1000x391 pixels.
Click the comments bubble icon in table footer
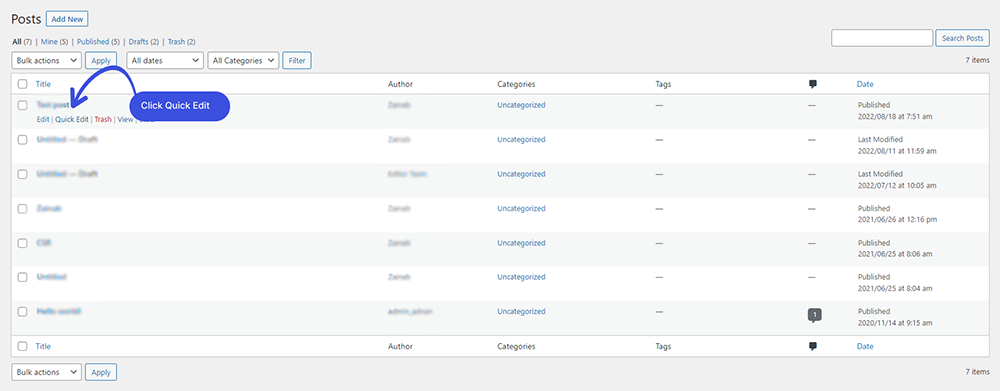[x=812, y=346]
